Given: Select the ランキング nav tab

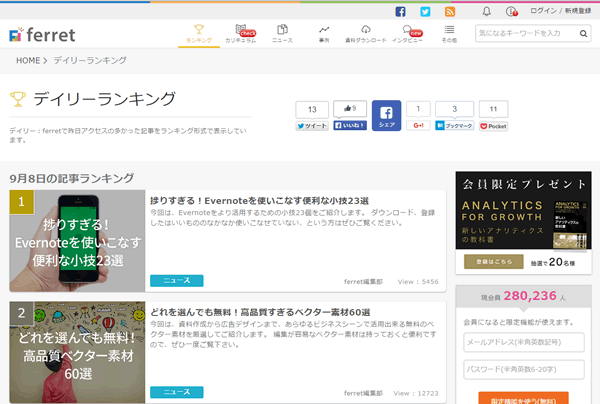Looking at the screenshot, I should click(199, 34).
